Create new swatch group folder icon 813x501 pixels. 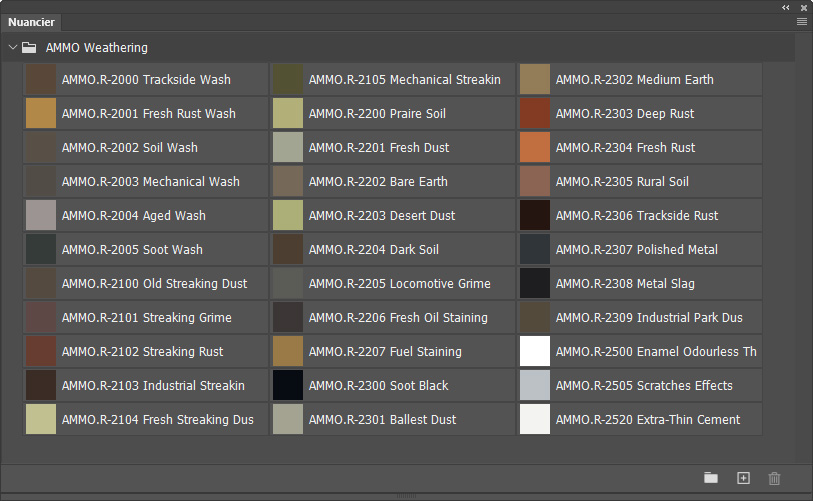(x=711, y=478)
